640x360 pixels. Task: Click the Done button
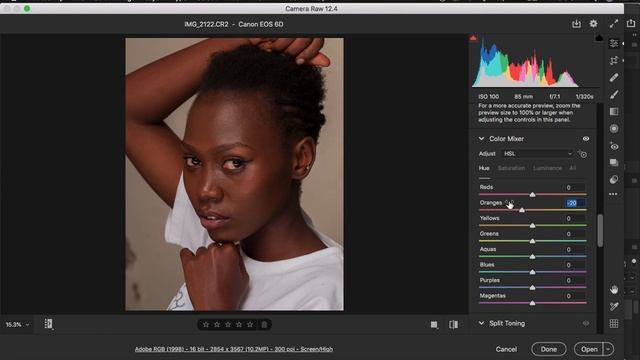click(549, 349)
